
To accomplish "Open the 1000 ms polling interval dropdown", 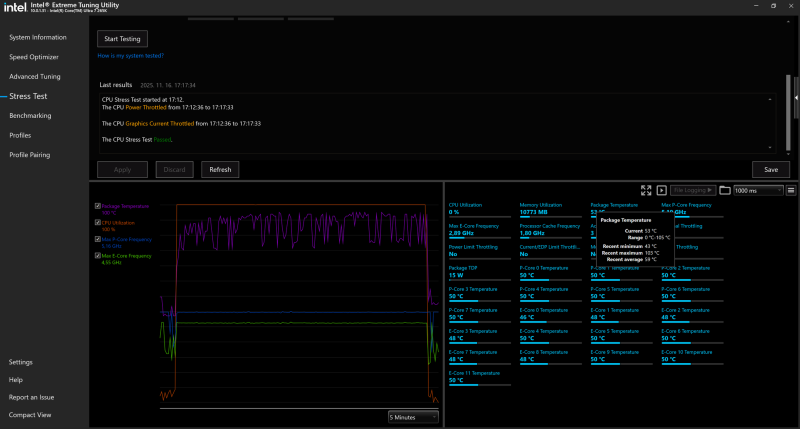I will 758,189.
